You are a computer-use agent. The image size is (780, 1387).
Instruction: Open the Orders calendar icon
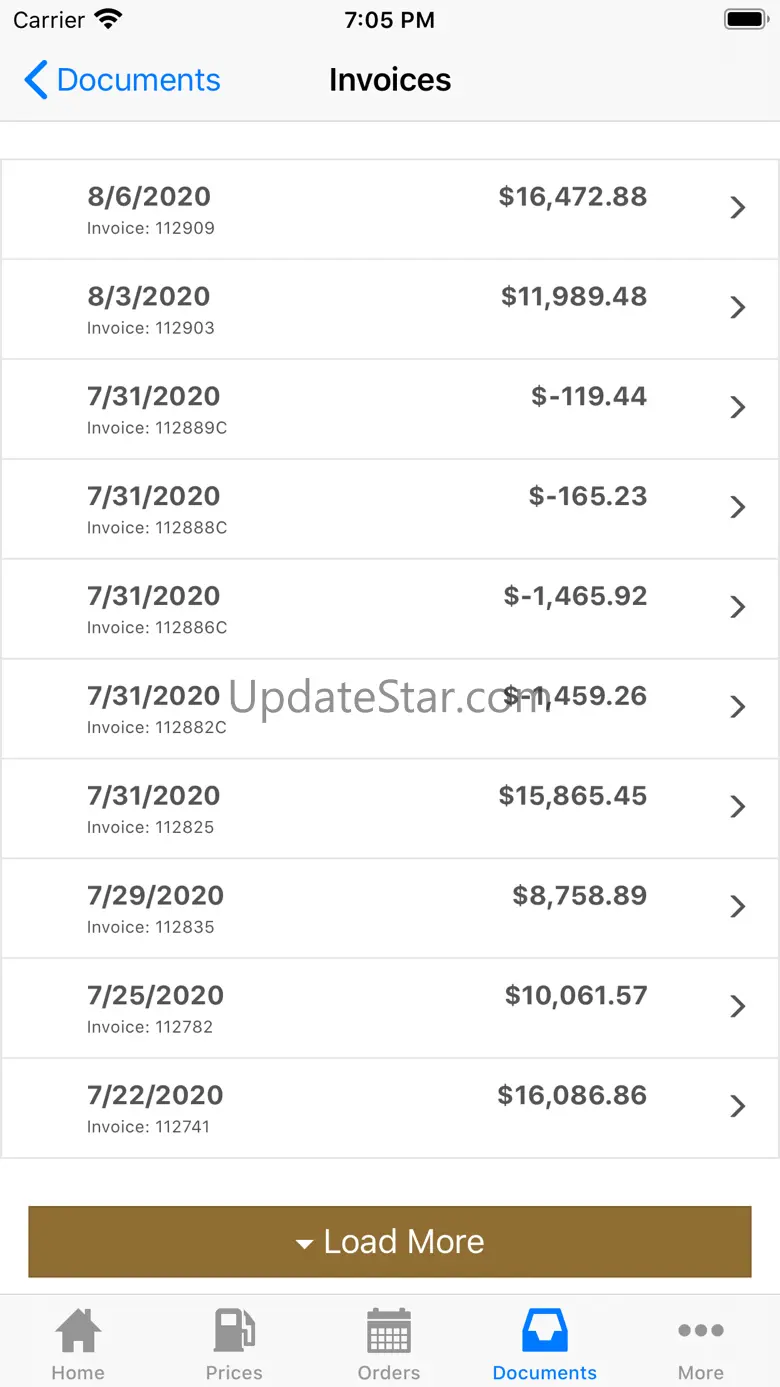click(389, 1330)
